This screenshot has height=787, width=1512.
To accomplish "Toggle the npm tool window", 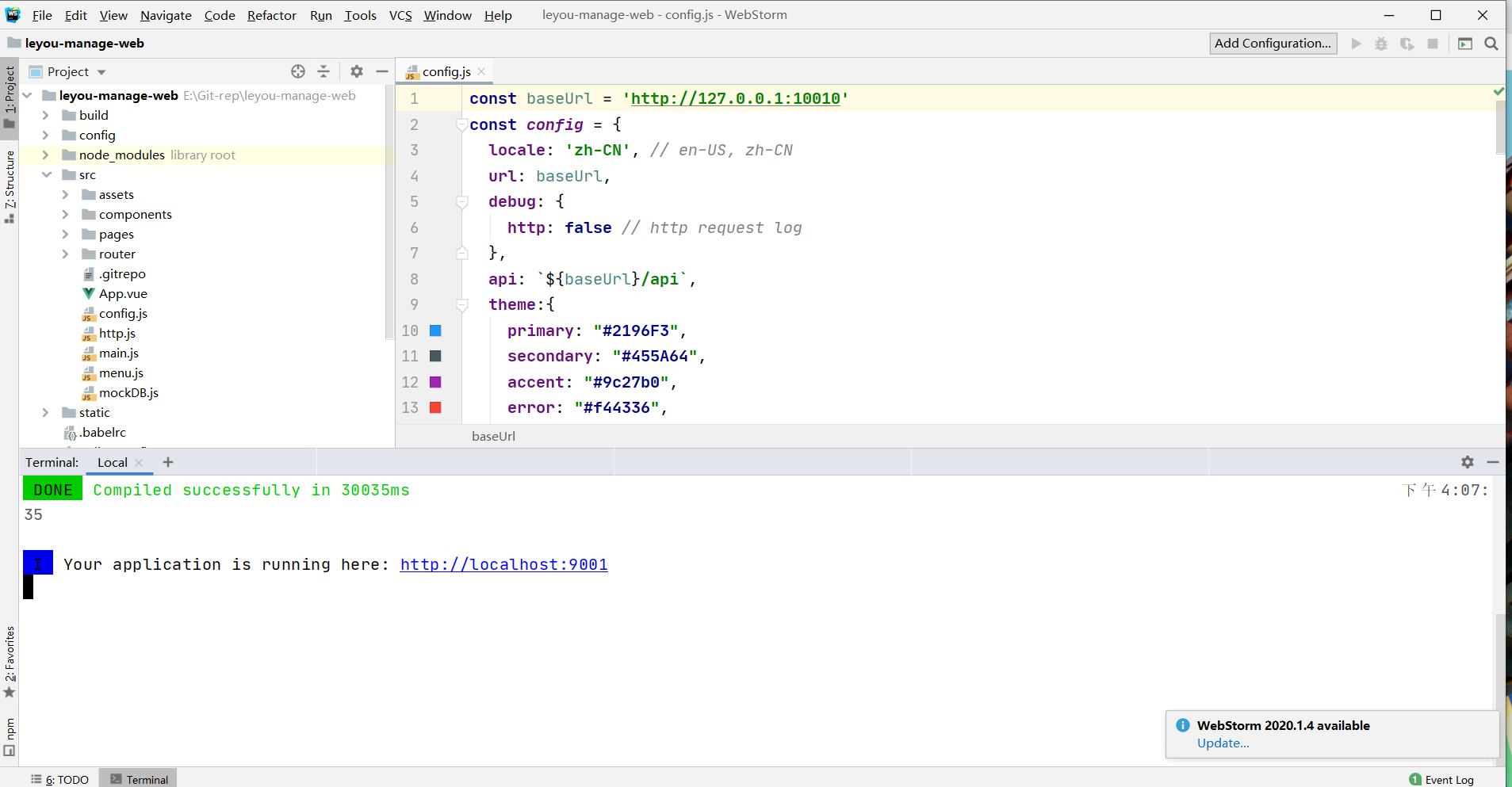I will pos(10,737).
